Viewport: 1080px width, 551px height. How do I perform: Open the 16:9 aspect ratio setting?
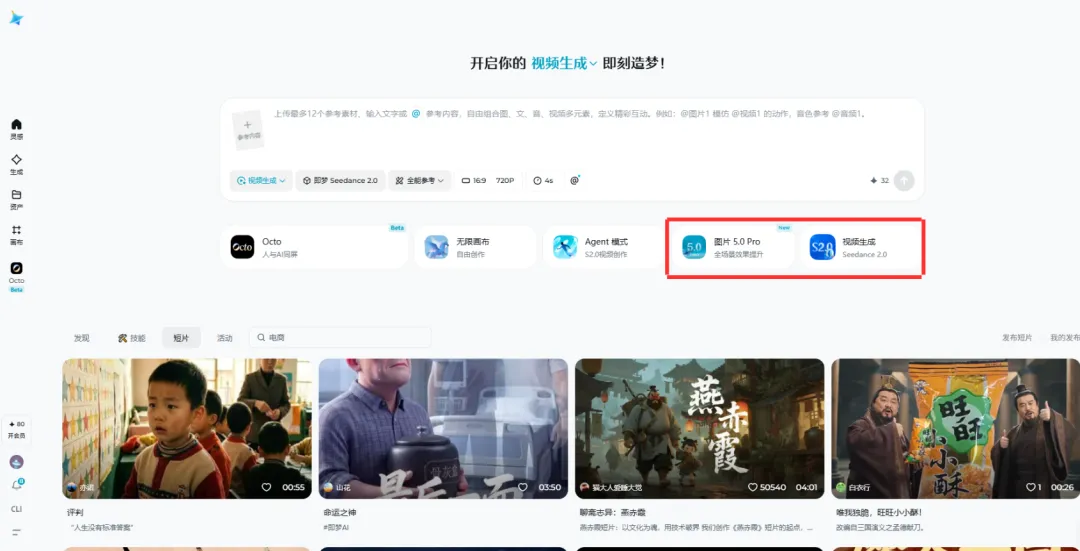tap(474, 180)
